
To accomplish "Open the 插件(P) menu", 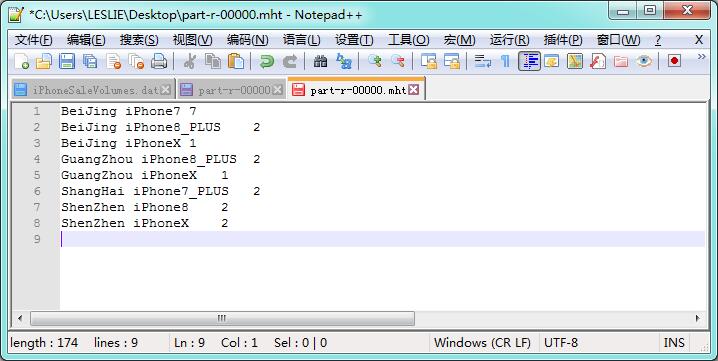I will tap(563, 40).
